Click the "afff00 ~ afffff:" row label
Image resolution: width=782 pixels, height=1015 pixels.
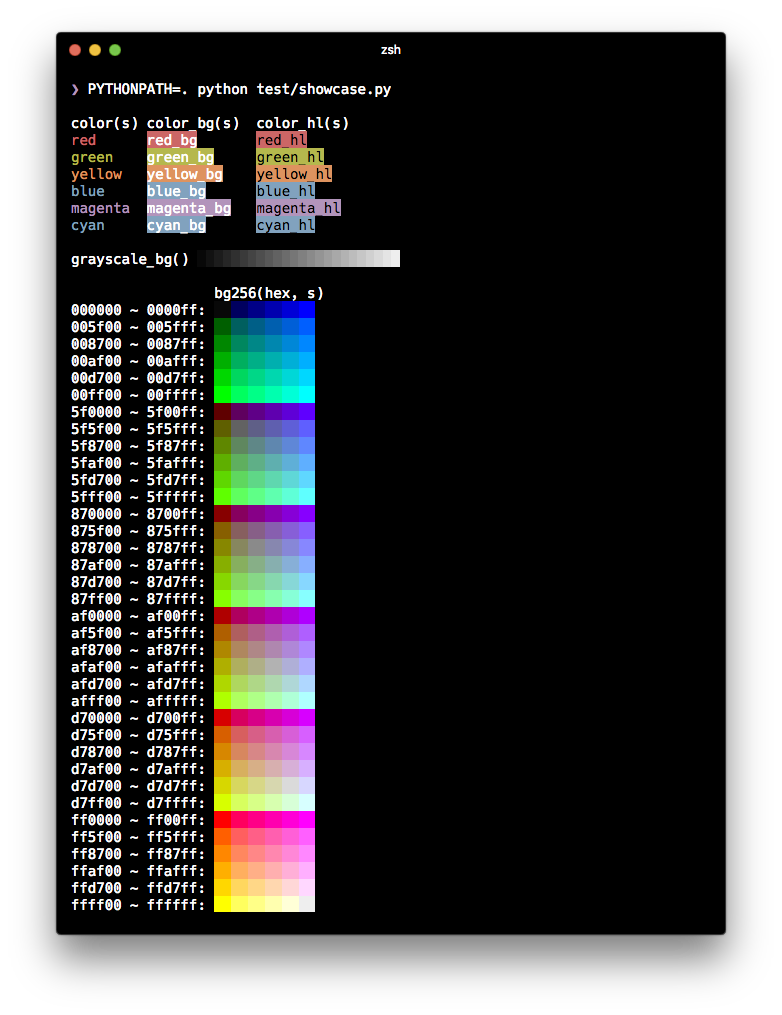click(x=138, y=701)
